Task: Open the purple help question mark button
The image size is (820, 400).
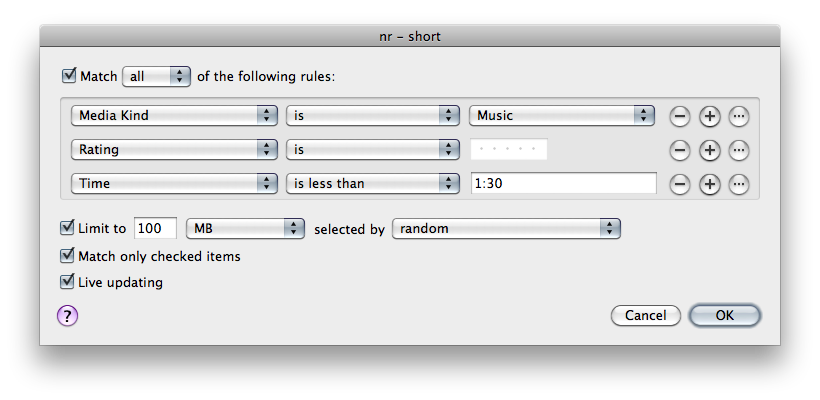Action: [x=67, y=316]
